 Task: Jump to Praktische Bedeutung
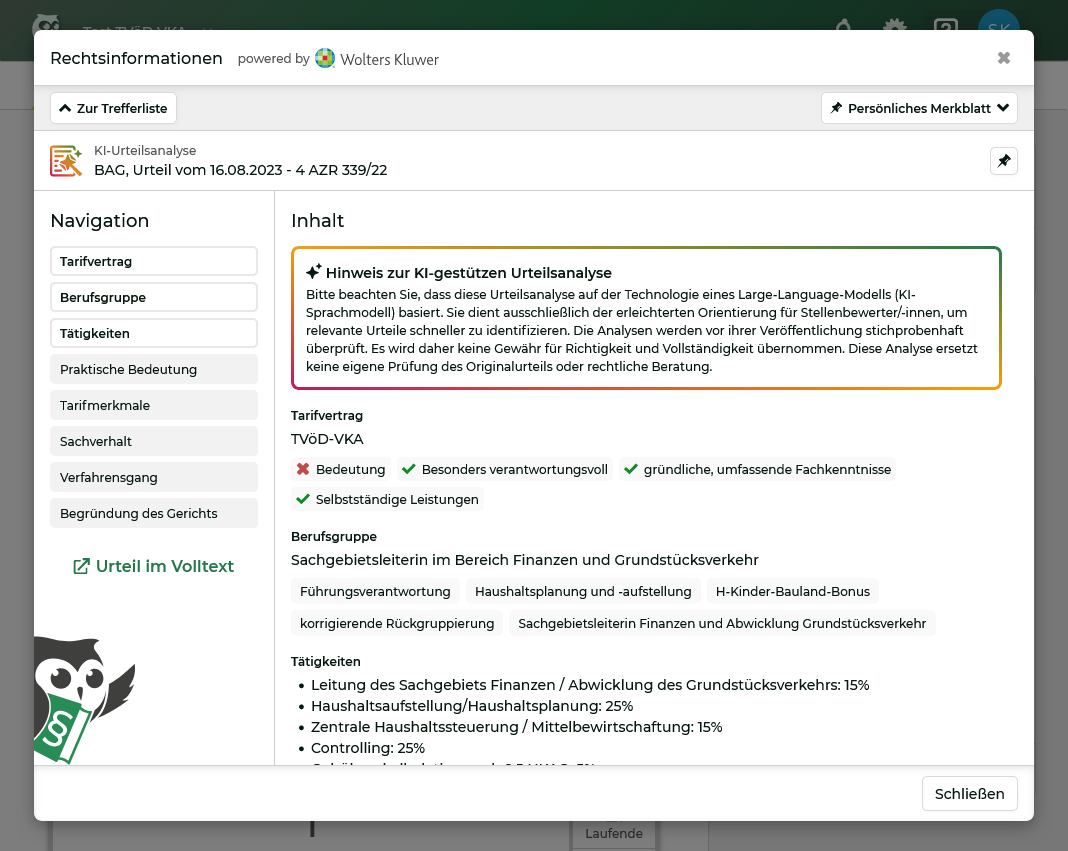154,369
